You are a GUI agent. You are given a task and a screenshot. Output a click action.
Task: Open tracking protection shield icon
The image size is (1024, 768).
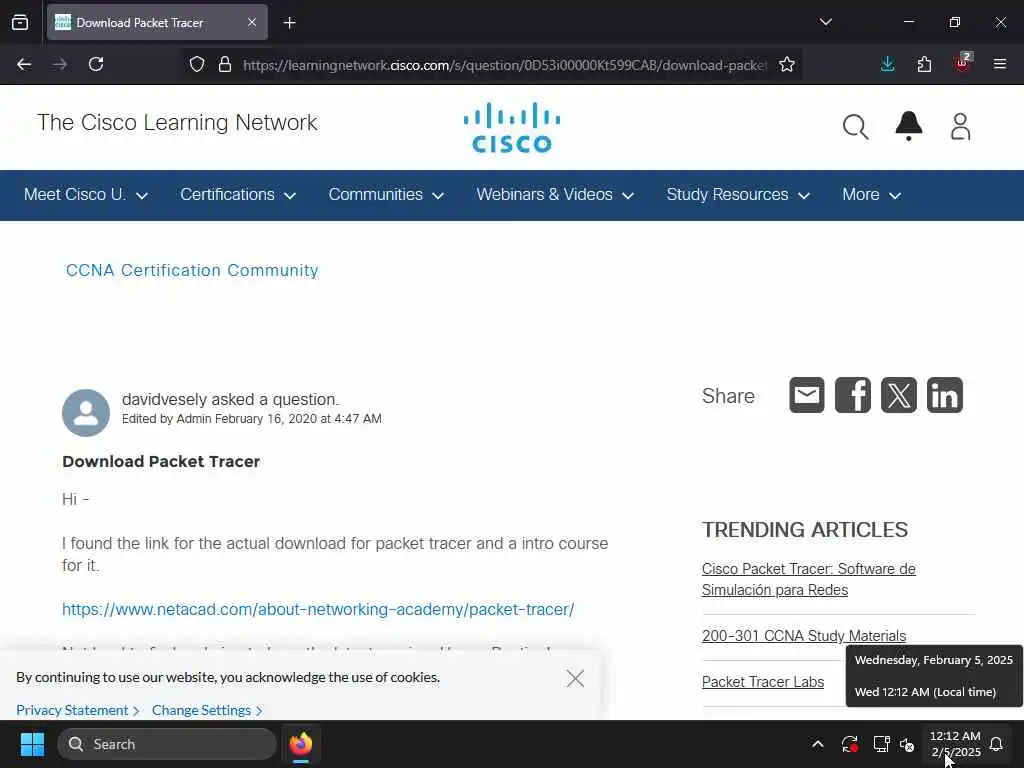197,65
